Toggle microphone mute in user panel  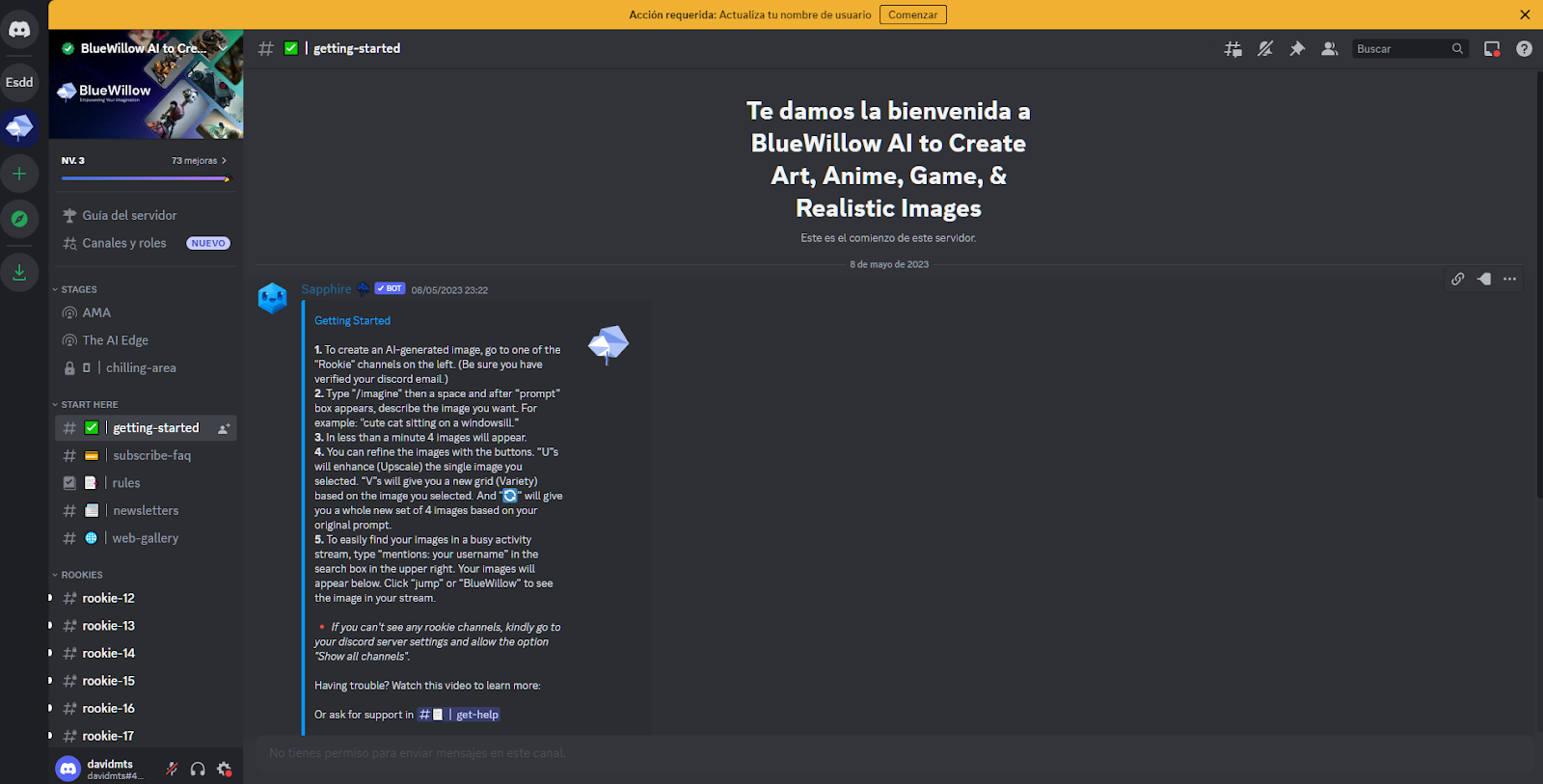pos(172,769)
